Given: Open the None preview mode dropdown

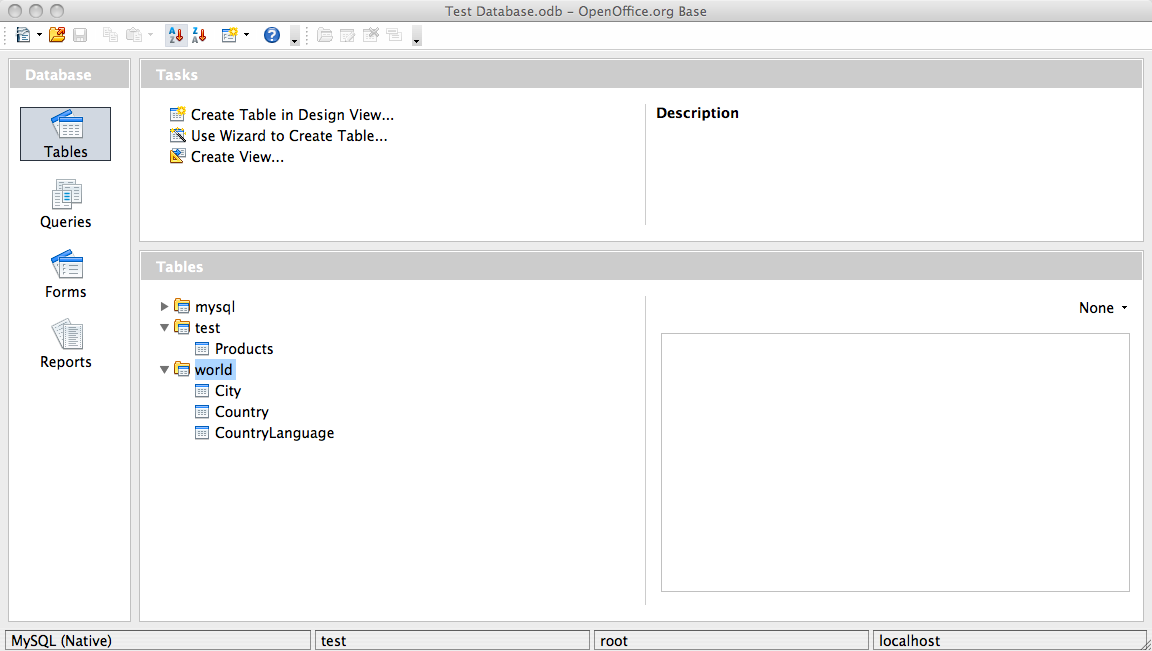Looking at the screenshot, I should (1103, 308).
